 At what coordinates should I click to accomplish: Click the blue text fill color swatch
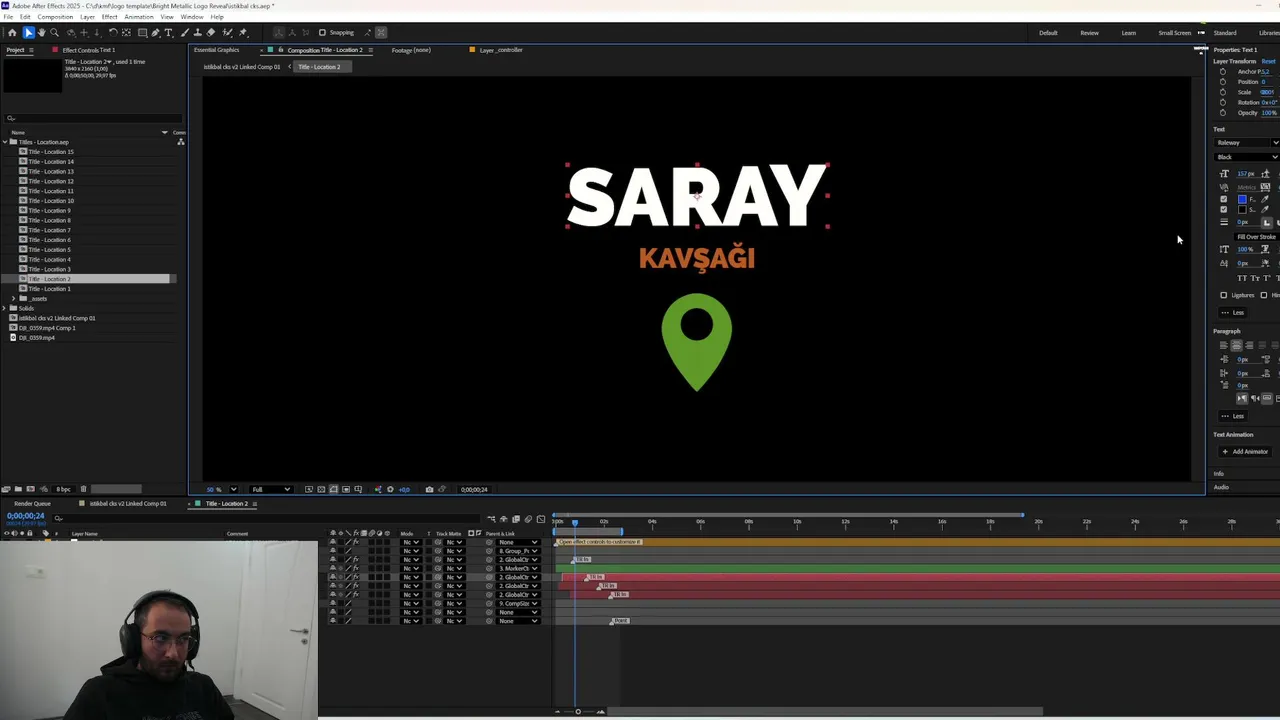click(x=1242, y=199)
